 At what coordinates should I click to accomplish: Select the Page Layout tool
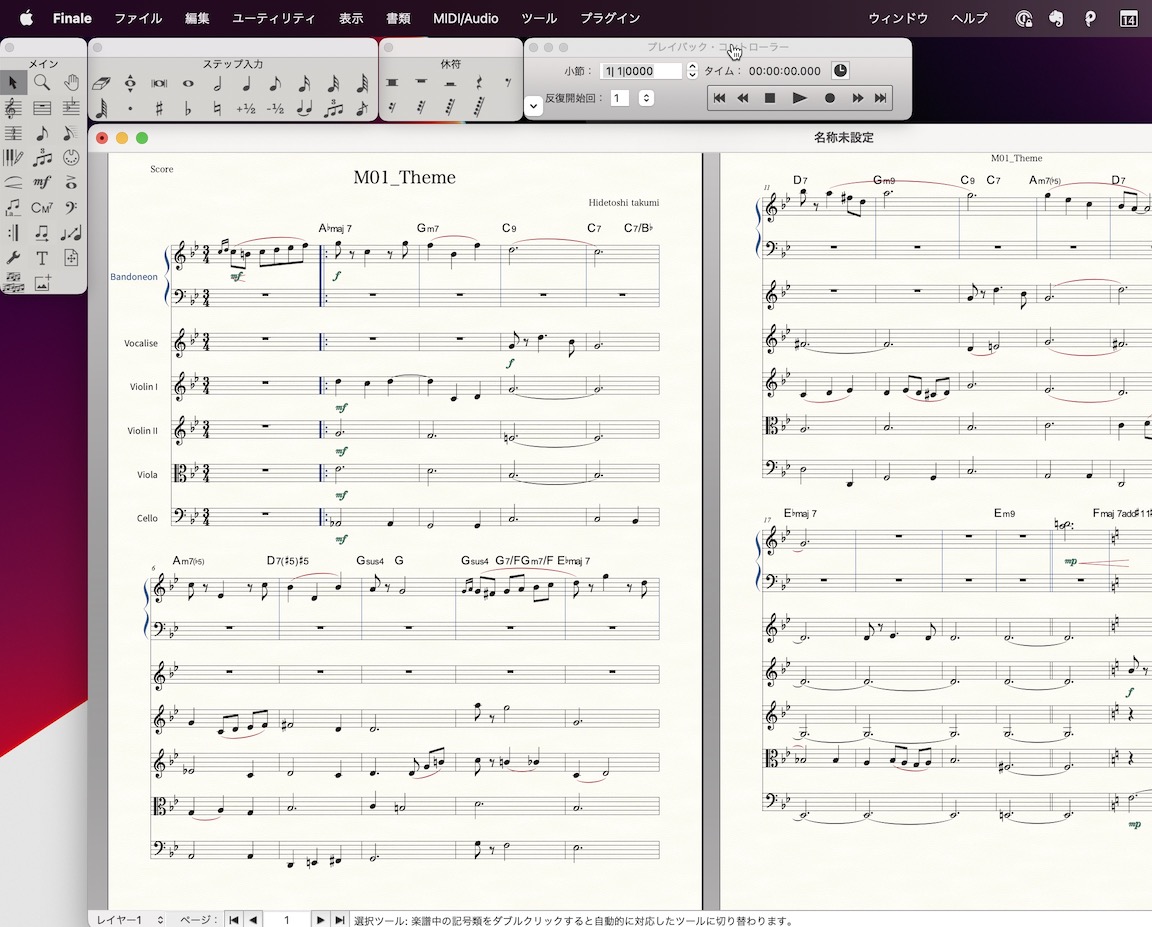pos(71,258)
